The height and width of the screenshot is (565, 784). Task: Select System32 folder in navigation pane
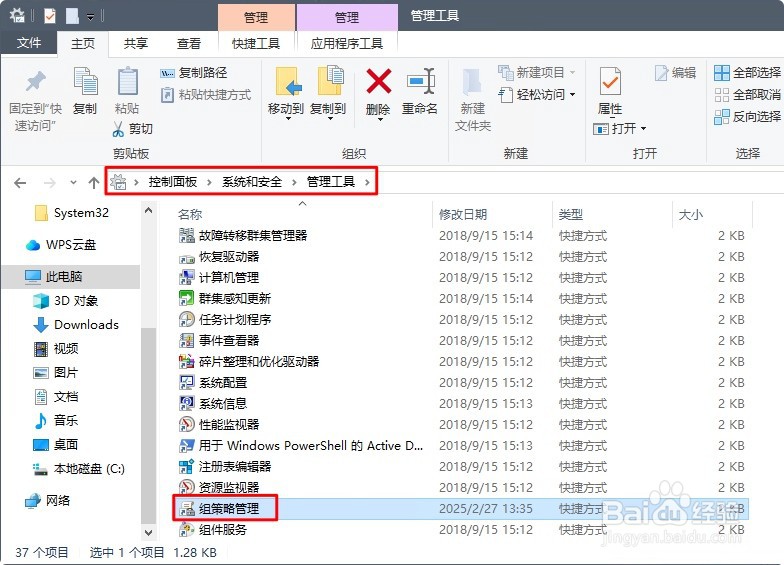tap(72, 213)
